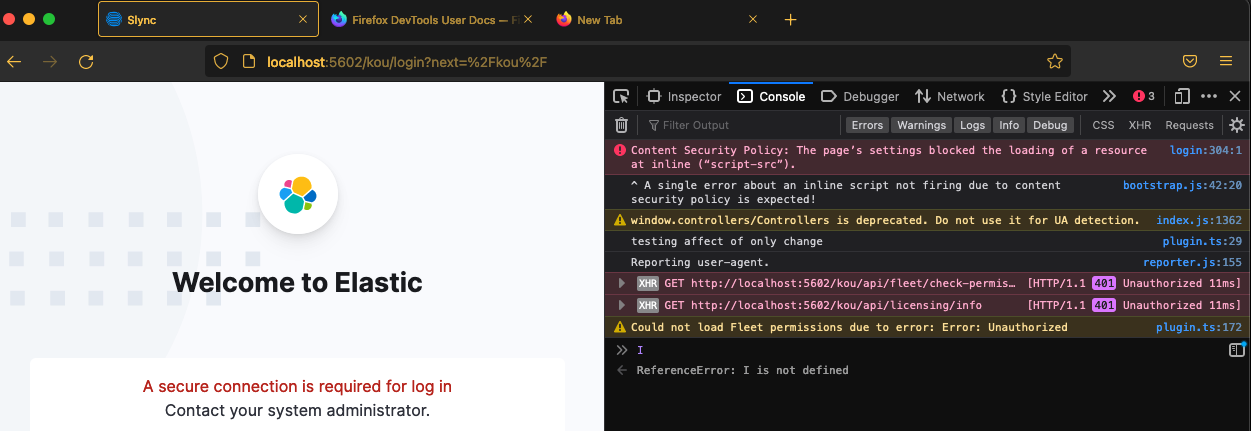Image resolution: width=1251 pixels, height=431 pixels.
Task: Toggle the XHR filter
Action: [x=1140, y=125]
